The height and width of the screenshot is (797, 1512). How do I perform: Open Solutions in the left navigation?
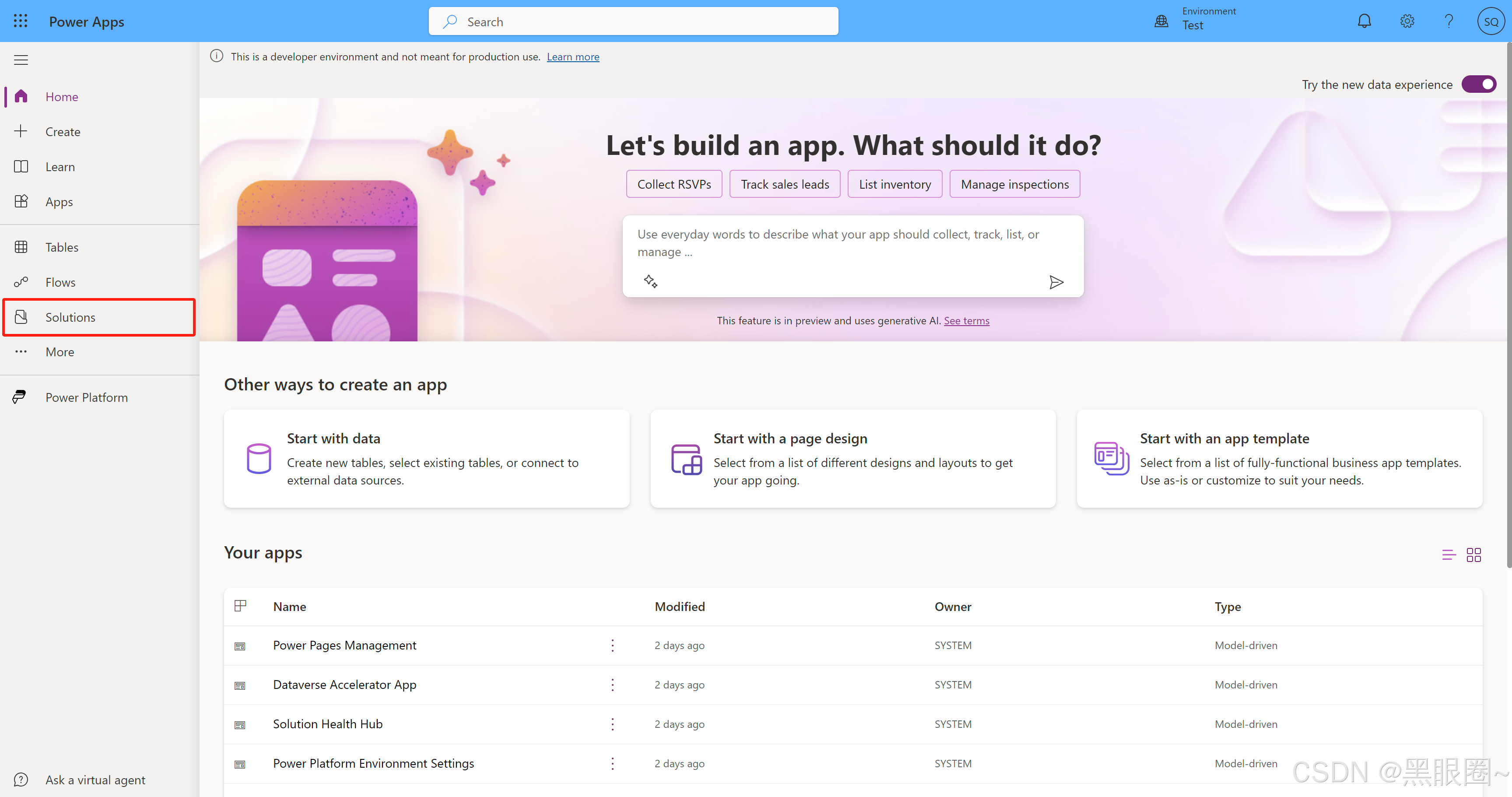pos(70,317)
